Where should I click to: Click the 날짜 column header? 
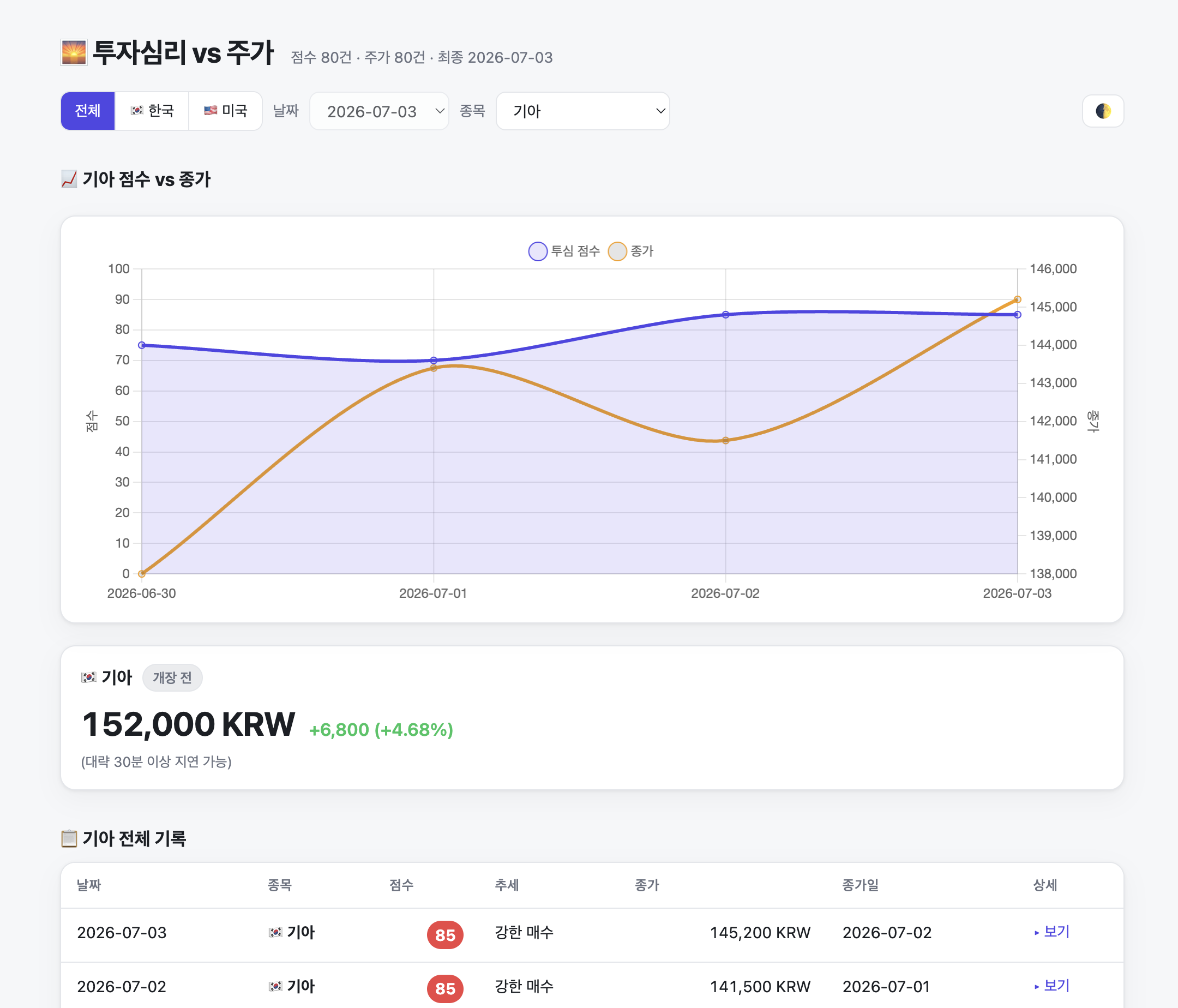(89, 885)
